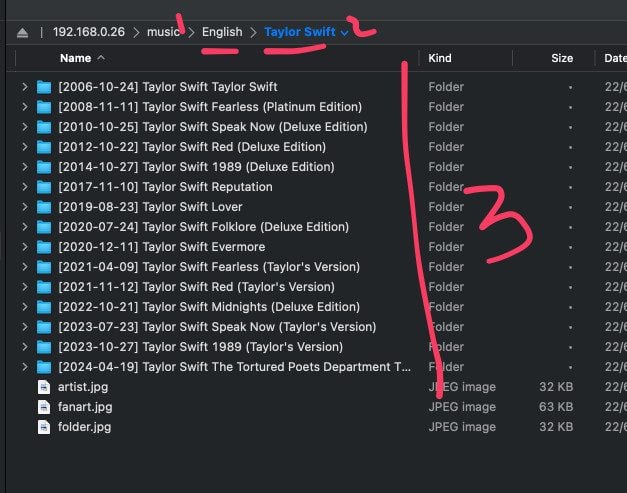Click folder icon for Midnights (Deluxe Edition)
Viewport: 627px width, 493px height.
click(x=43, y=307)
